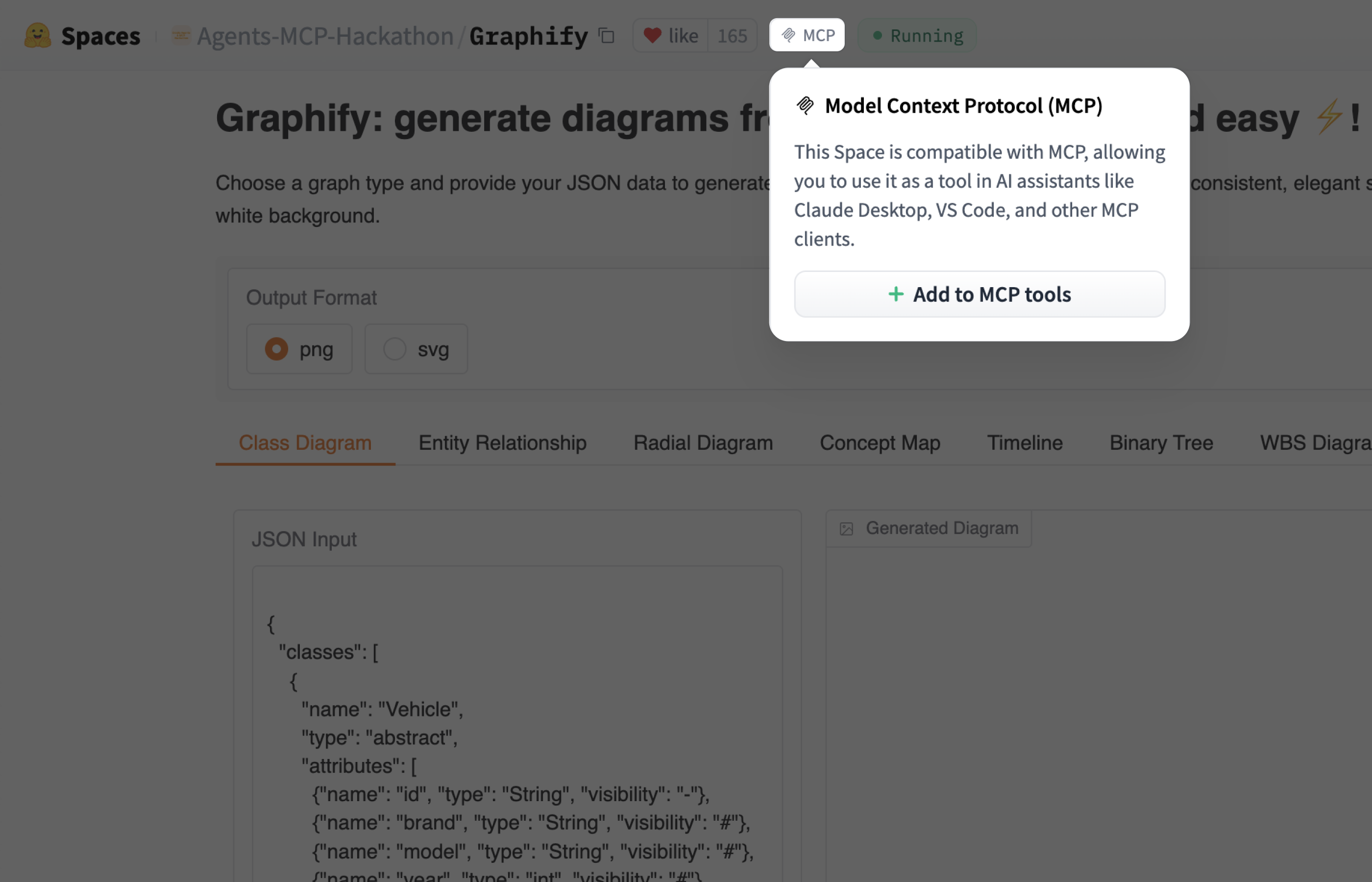This screenshot has width=1372, height=882.
Task: Click the Agents-MCP-Hackathon organization avatar
Action: click(x=181, y=35)
